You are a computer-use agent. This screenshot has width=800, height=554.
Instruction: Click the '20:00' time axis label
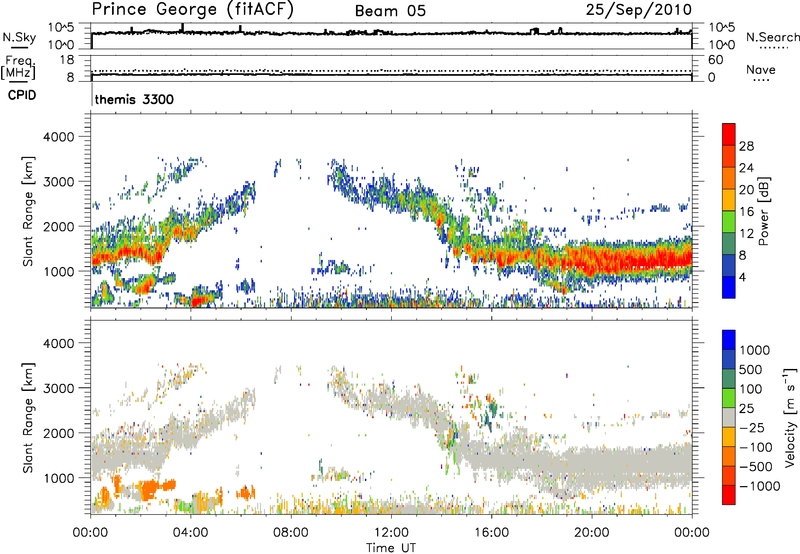click(591, 533)
